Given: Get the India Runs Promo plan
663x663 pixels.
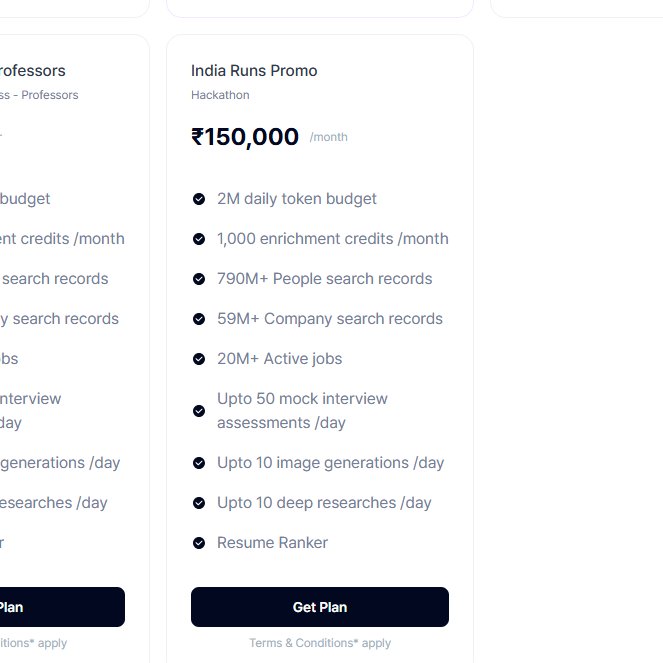Looking at the screenshot, I should (x=320, y=607).
